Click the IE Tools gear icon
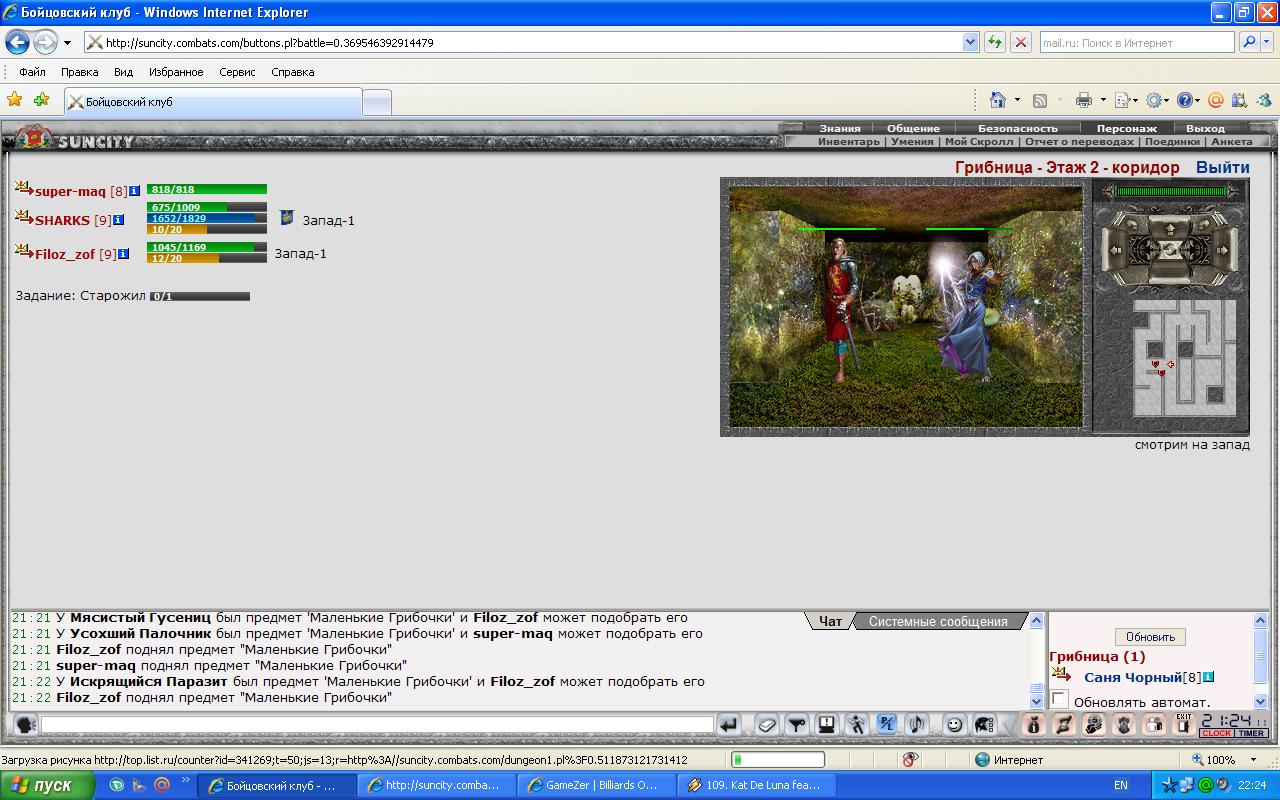Image resolution: width=1280 pixels, height=800 pixels. [x=1154, y=100]
